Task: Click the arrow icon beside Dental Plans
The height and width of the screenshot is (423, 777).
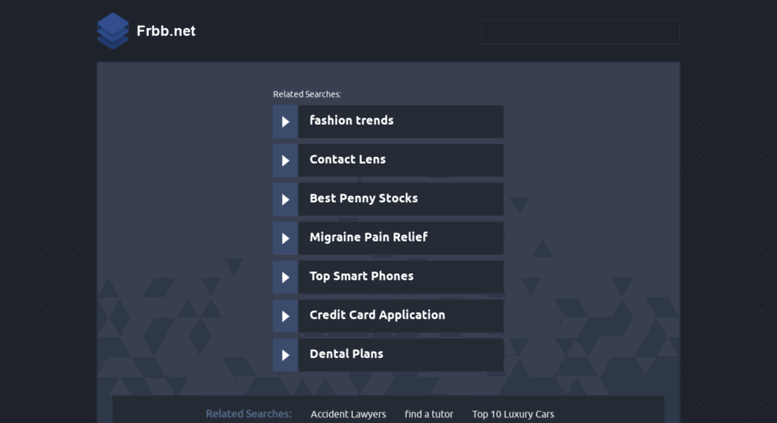Action: [285, 355]
